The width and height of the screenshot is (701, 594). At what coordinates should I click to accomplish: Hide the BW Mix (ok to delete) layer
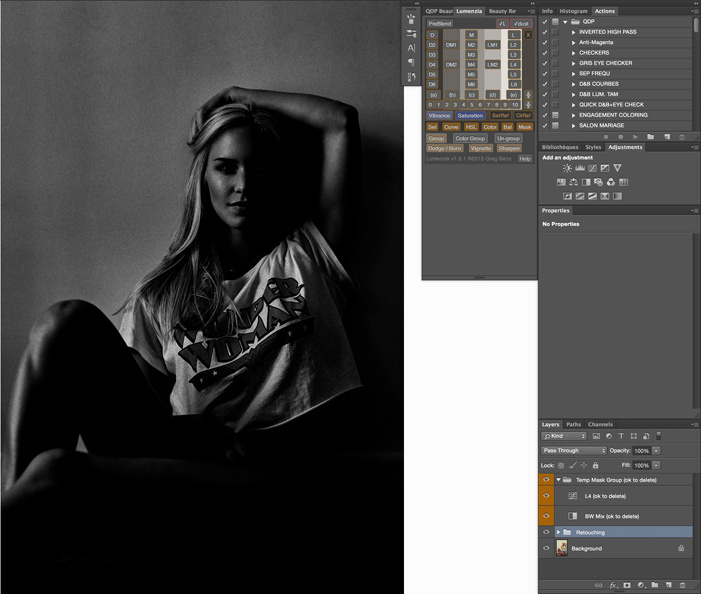[x=546, y=516]
